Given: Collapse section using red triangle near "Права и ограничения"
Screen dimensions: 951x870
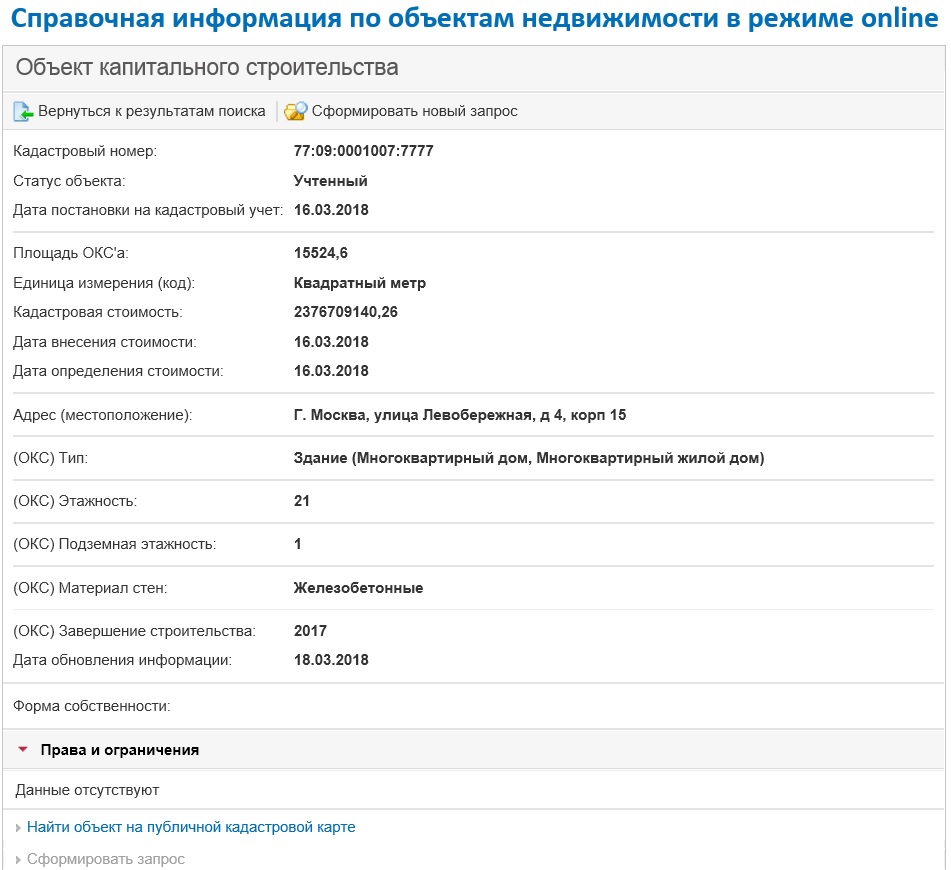Looking at the screenshot, I should 23,749.
